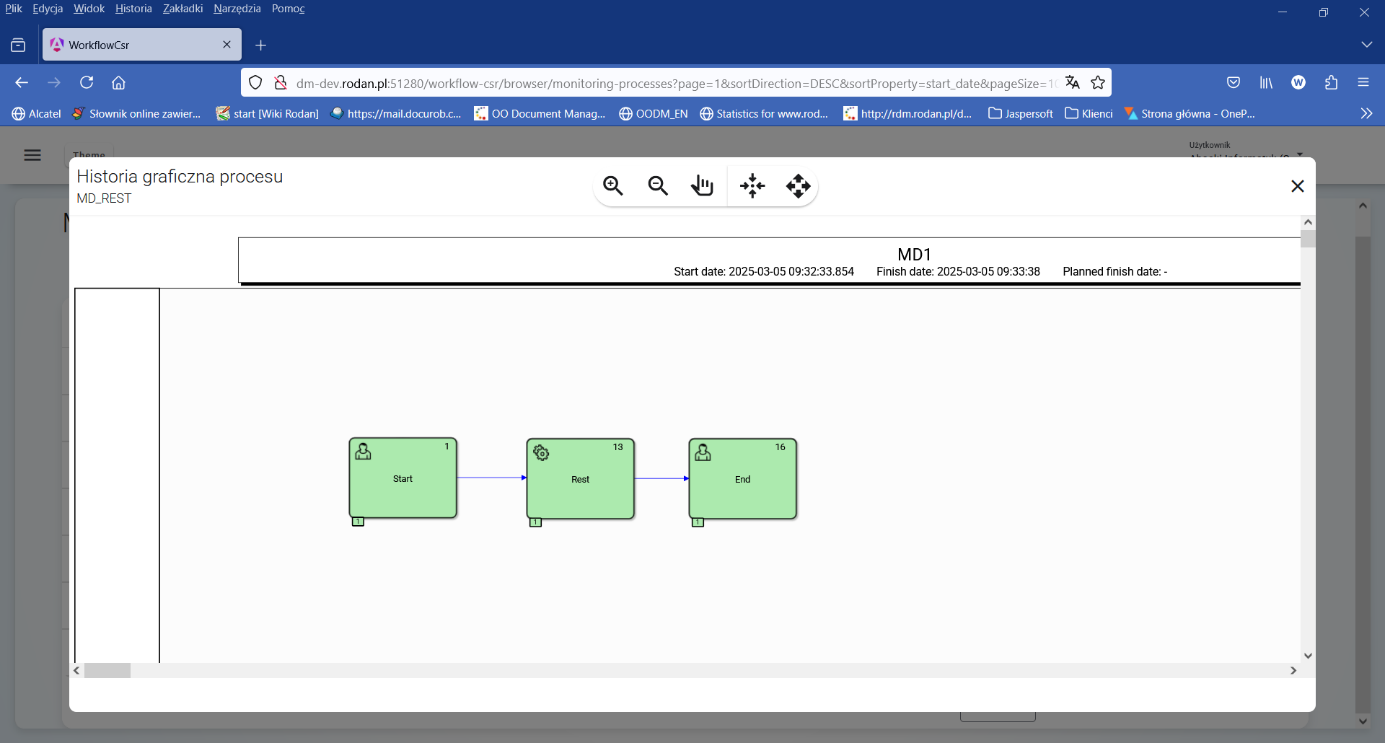Select the pan hand tool
The image size is (1385, 743).
point(703,186)
